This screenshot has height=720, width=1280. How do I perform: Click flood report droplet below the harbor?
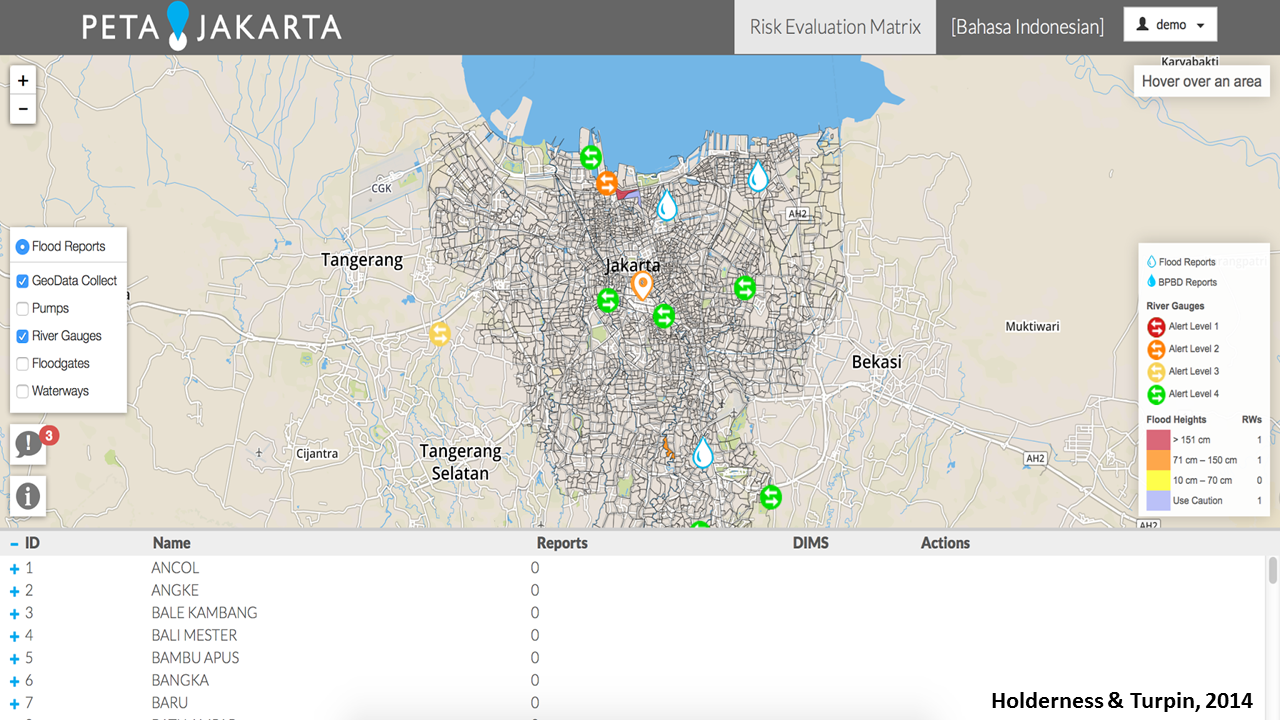[667, 205]
